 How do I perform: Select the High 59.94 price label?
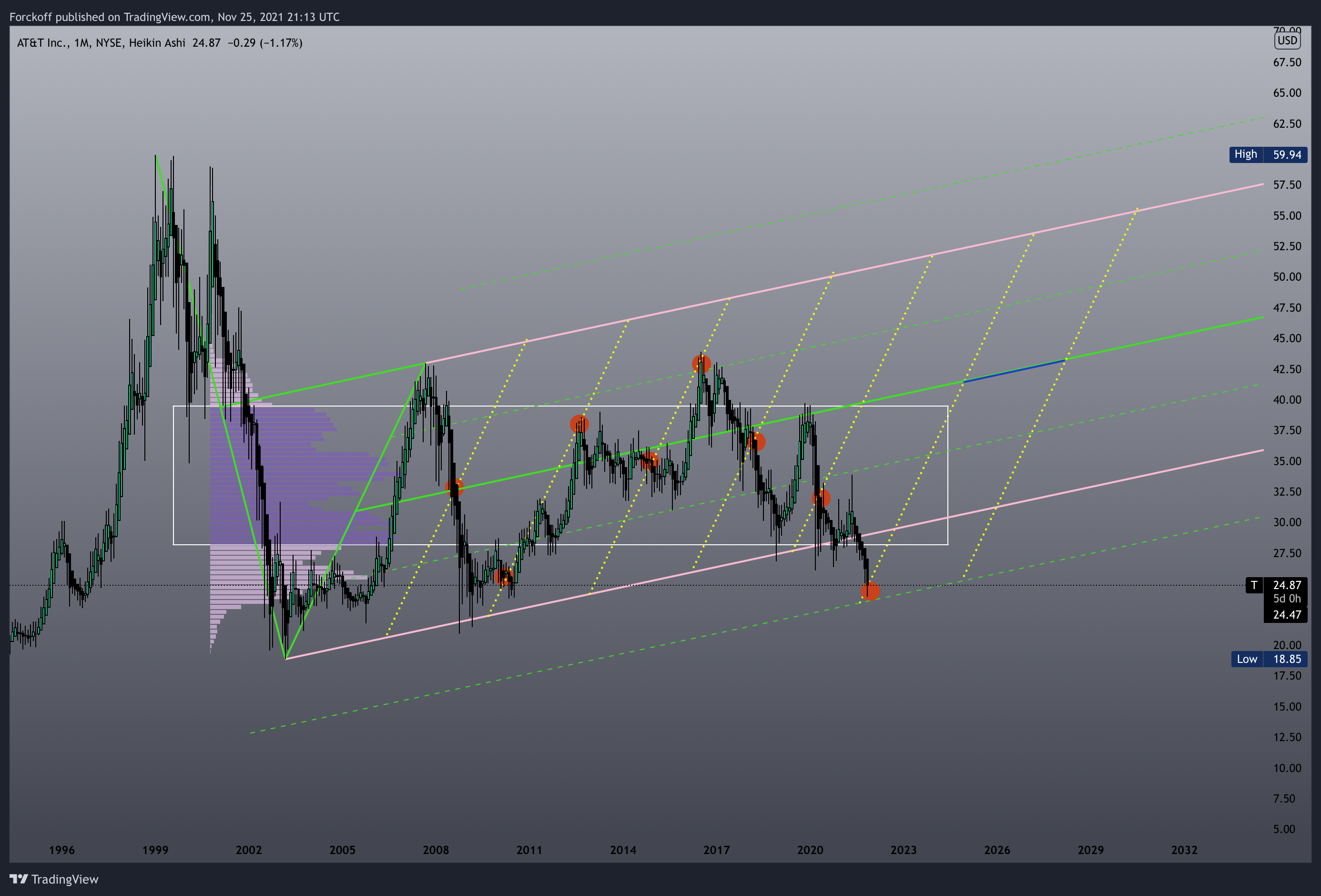1268,154
